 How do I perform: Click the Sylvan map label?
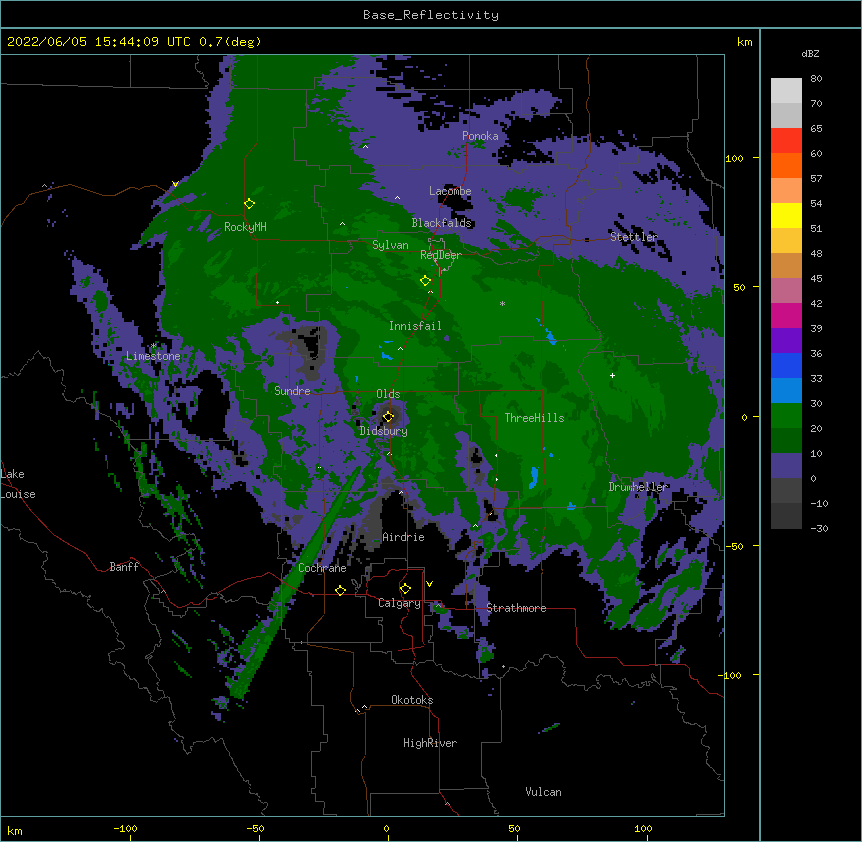[390, 245]
